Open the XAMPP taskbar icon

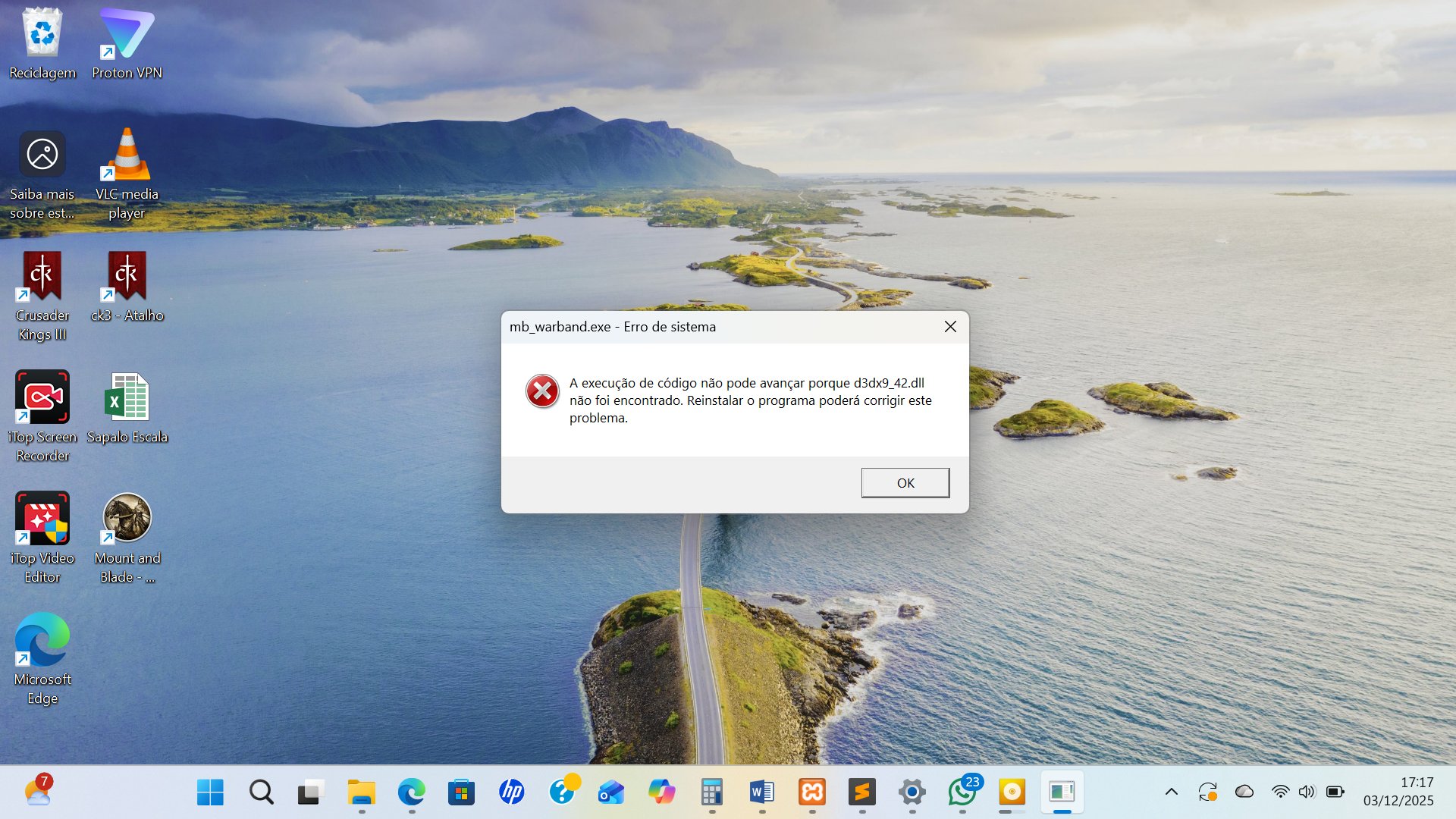point(812,792)
